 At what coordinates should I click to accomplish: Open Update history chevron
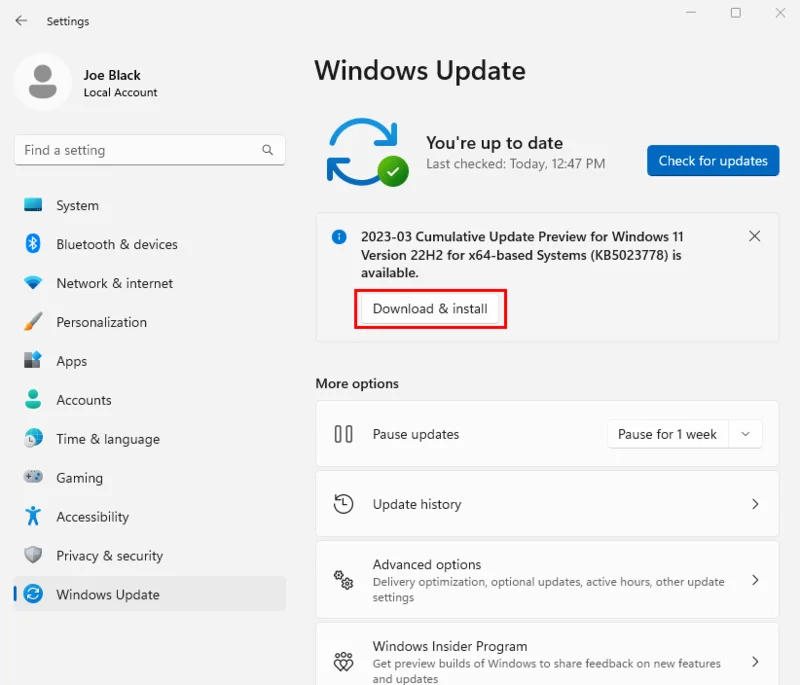[x=755, y=504]
